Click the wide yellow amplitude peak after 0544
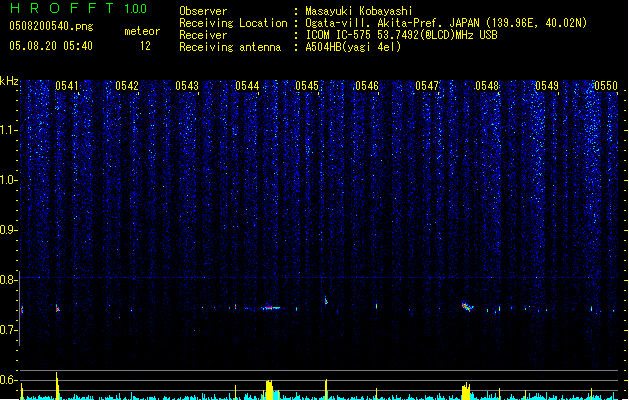629x400 pixels. click(270, 390)
